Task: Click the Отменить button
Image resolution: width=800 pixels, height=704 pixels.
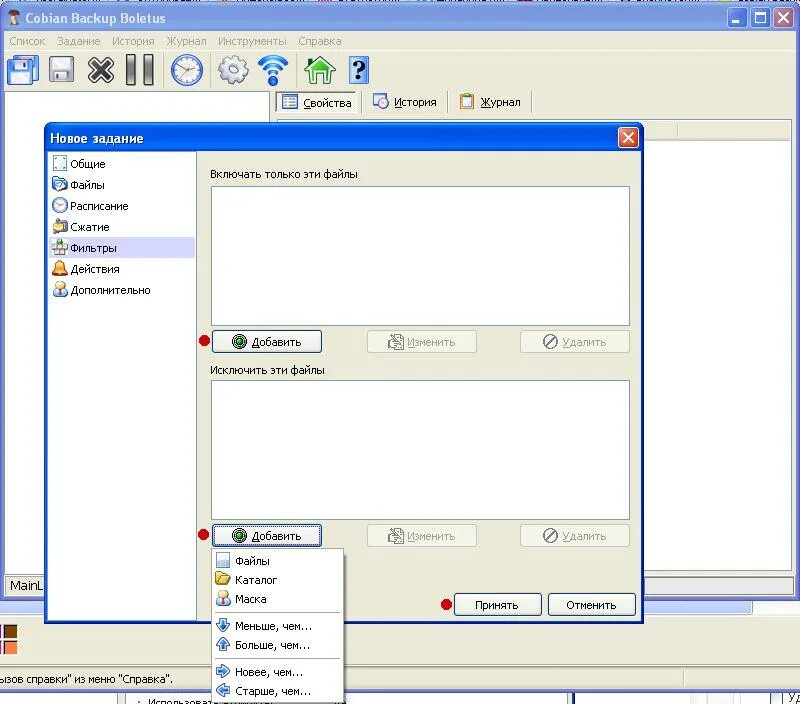Action: tap(592, 605)
